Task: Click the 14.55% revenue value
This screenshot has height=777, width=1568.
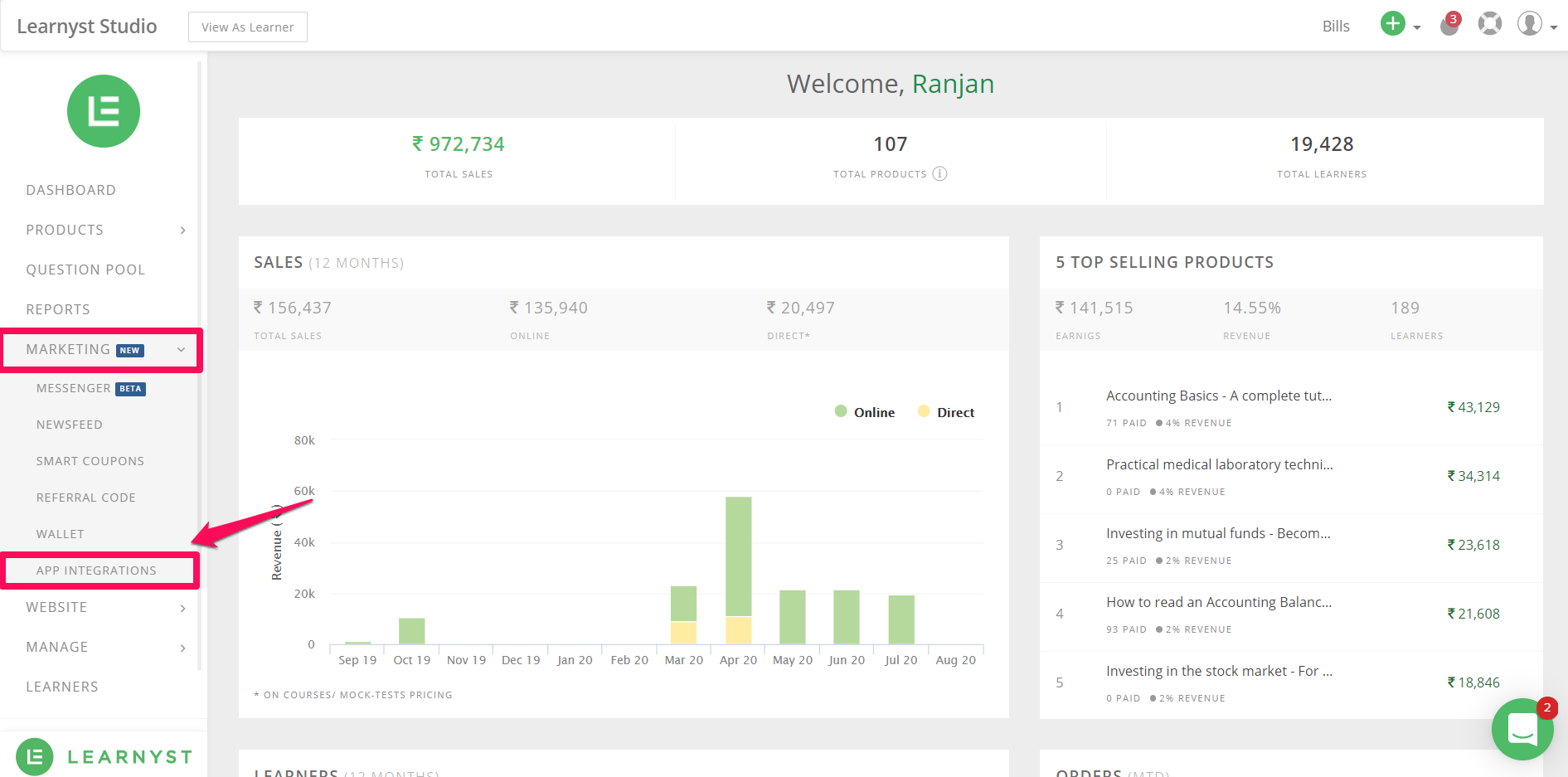Action: pyautogui.click(x=1252, y=308)
